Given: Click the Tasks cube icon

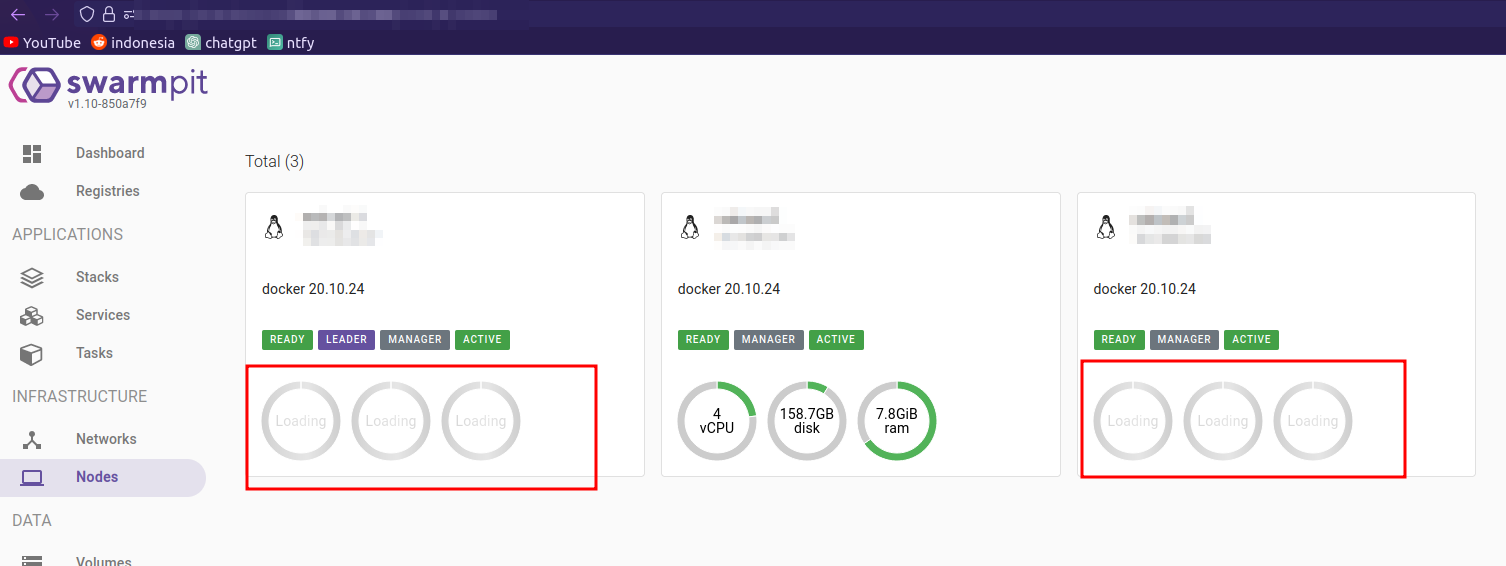Looking at the screenshot, I should [32, 353].
